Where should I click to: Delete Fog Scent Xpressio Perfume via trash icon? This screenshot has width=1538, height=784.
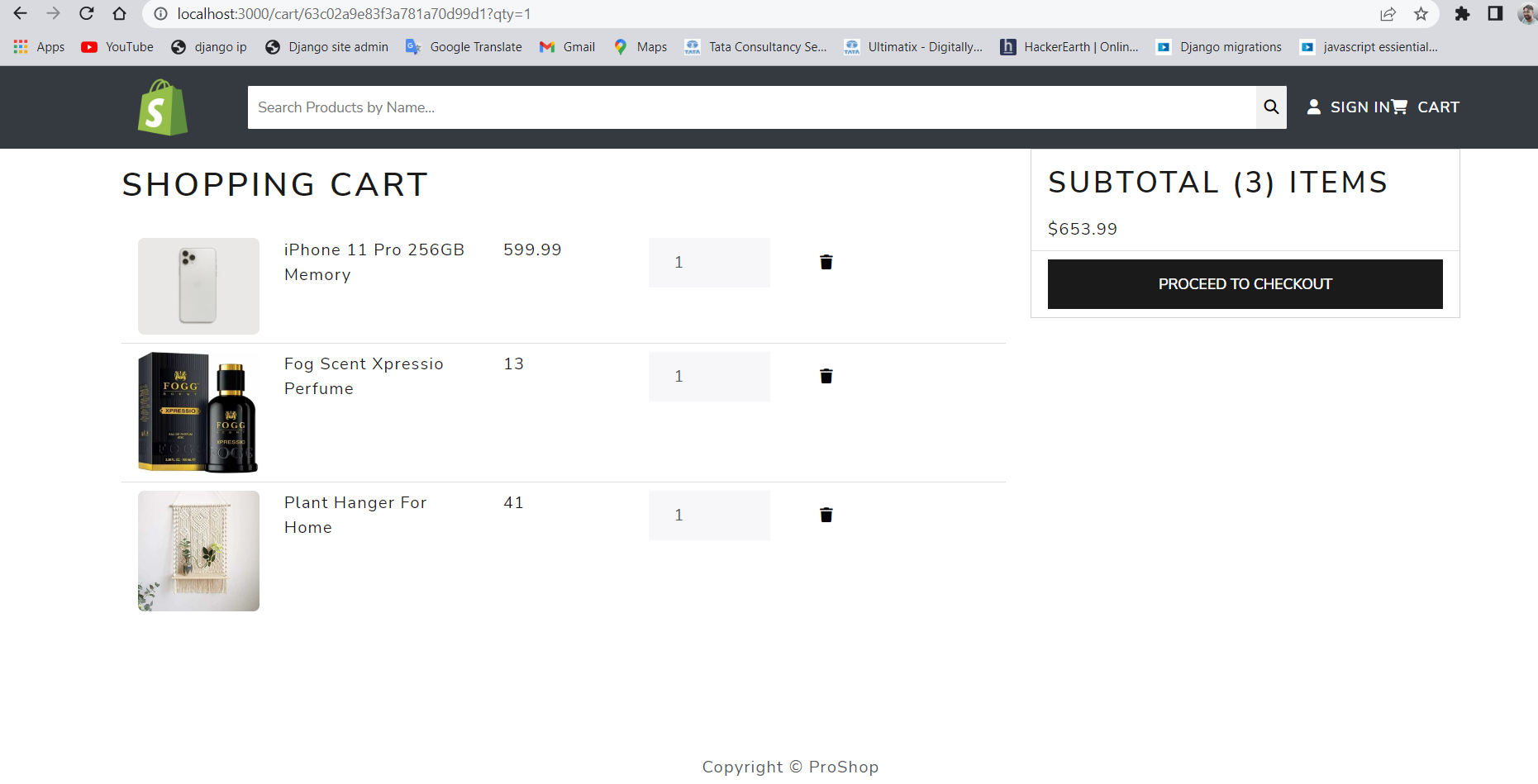pyautogui.click(x=826, y=375)
